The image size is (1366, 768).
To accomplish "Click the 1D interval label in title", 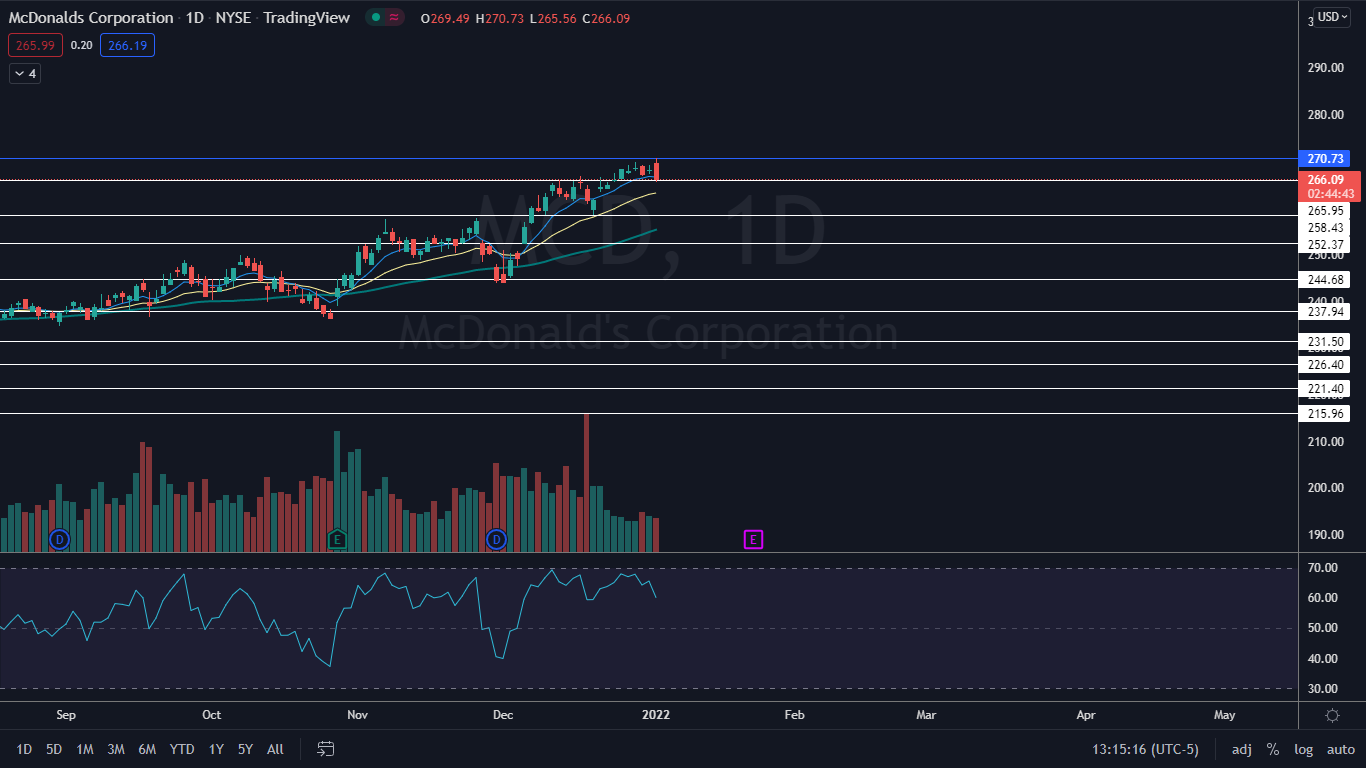I will 195,18.
